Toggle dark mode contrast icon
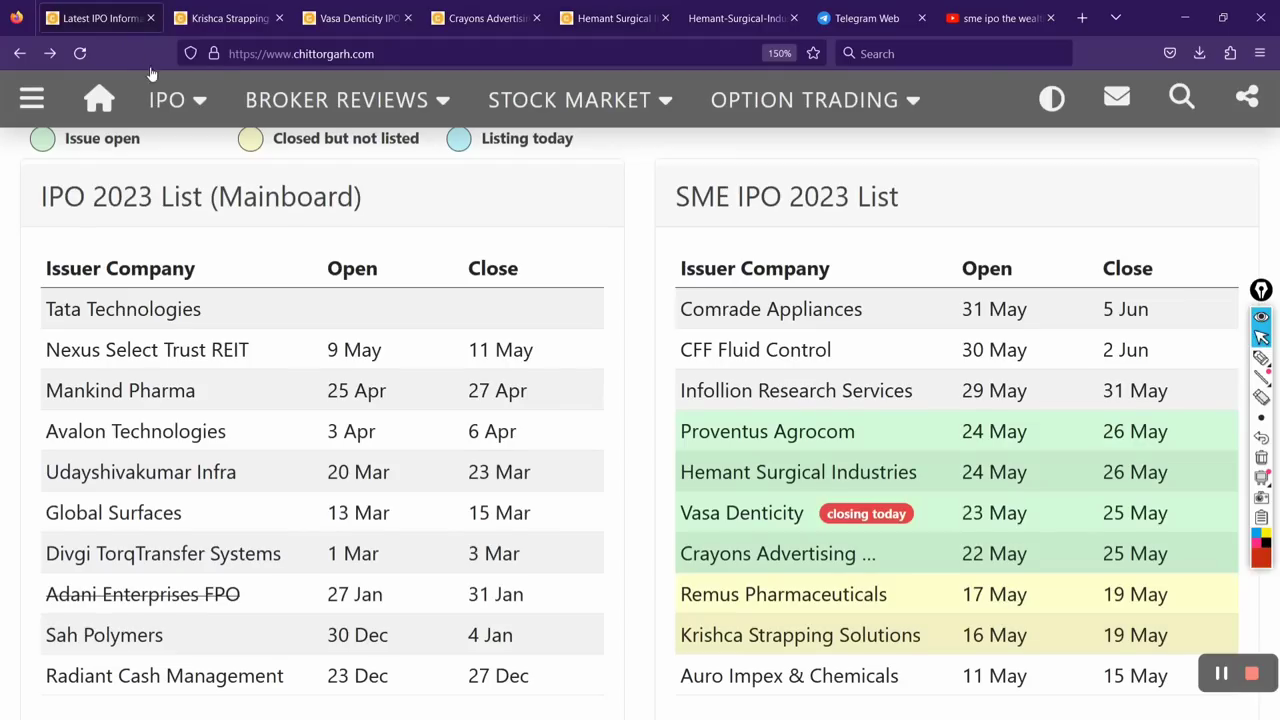The width and height of the screenshot is (1280, 720). tap(1051, 98)
